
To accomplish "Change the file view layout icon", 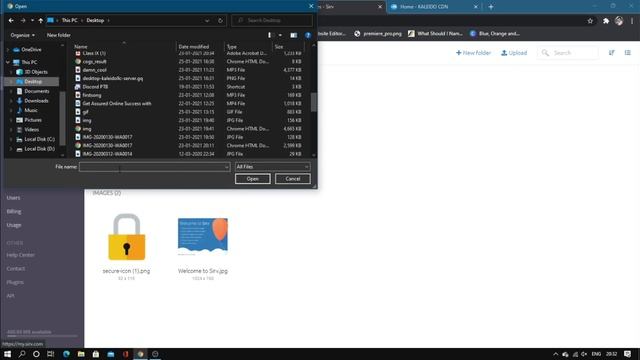I will pos(269,35).
